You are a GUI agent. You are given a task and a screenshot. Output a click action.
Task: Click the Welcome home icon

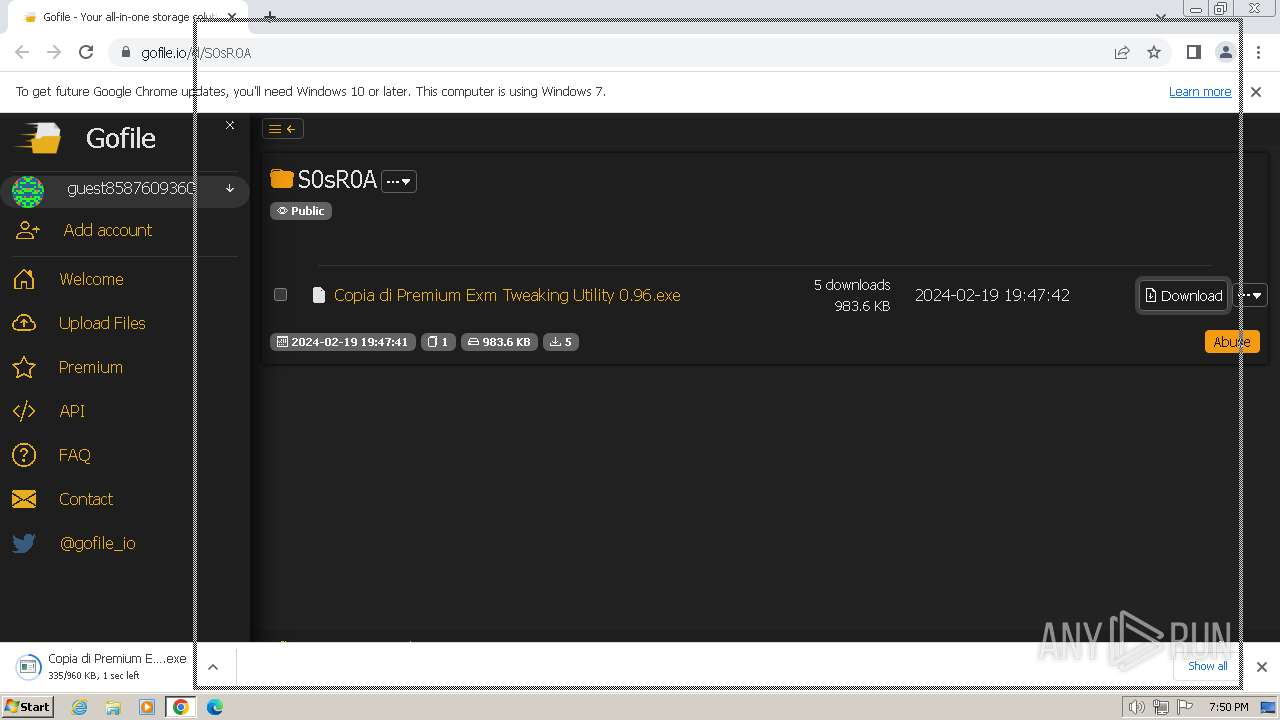(x=24, y=279)
